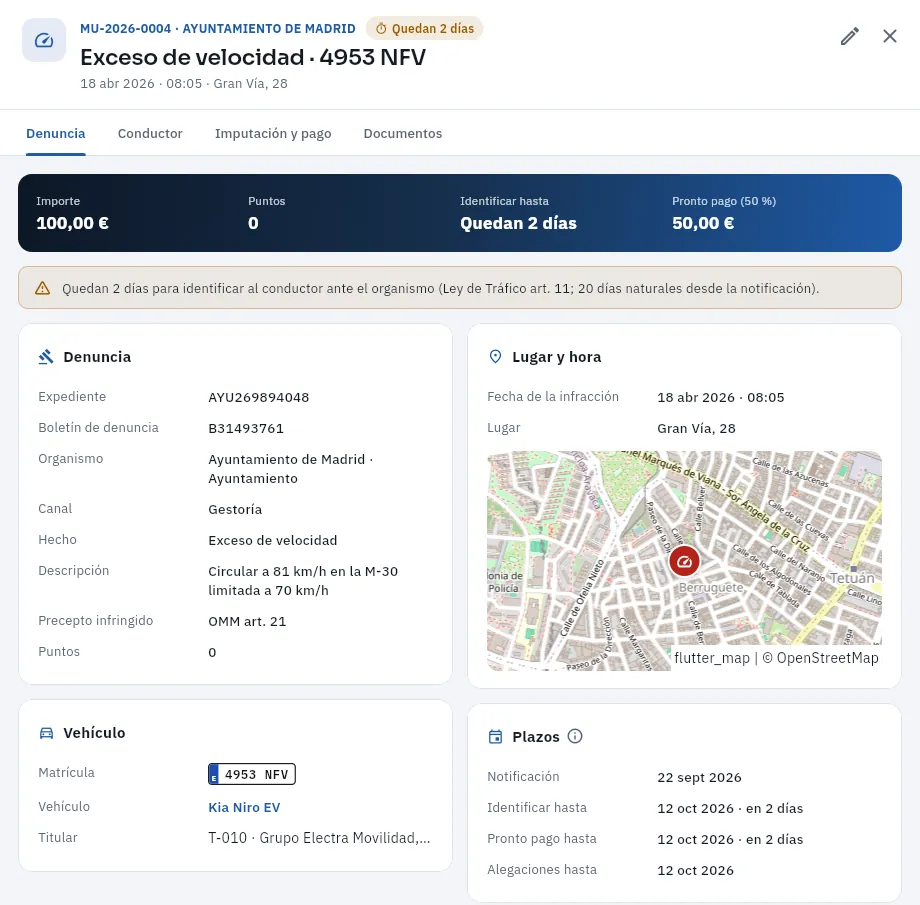Click the Identificar hasta banner value Quedan 2 días

pyautogui.click(x=518, y=224)
